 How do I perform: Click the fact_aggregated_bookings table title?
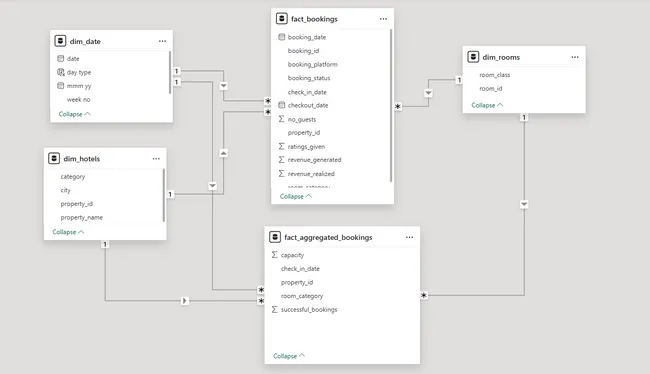tap(328, 237)
